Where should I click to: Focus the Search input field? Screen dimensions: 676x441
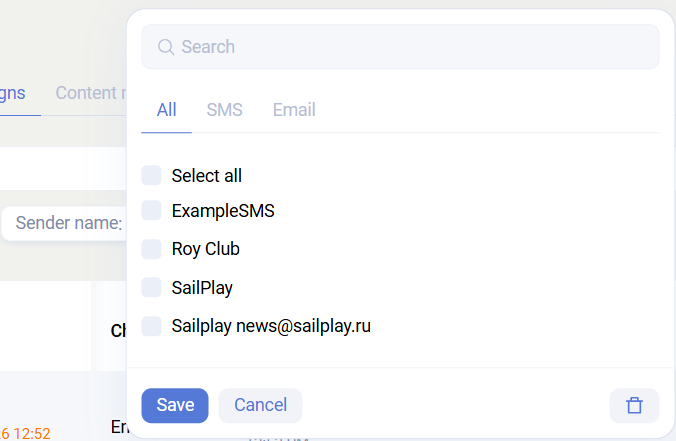point(410,47)
